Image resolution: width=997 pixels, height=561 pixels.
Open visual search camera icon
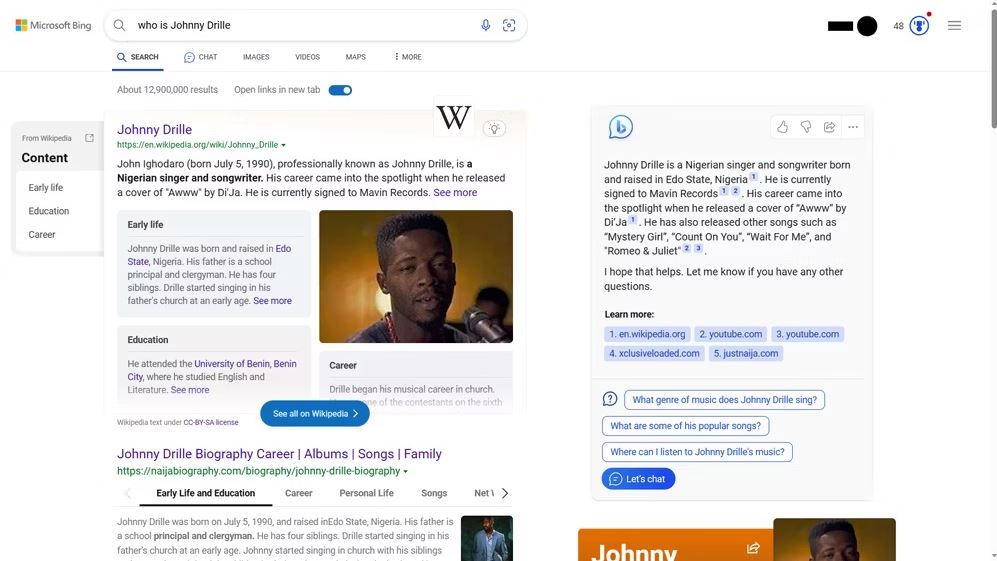509,25
